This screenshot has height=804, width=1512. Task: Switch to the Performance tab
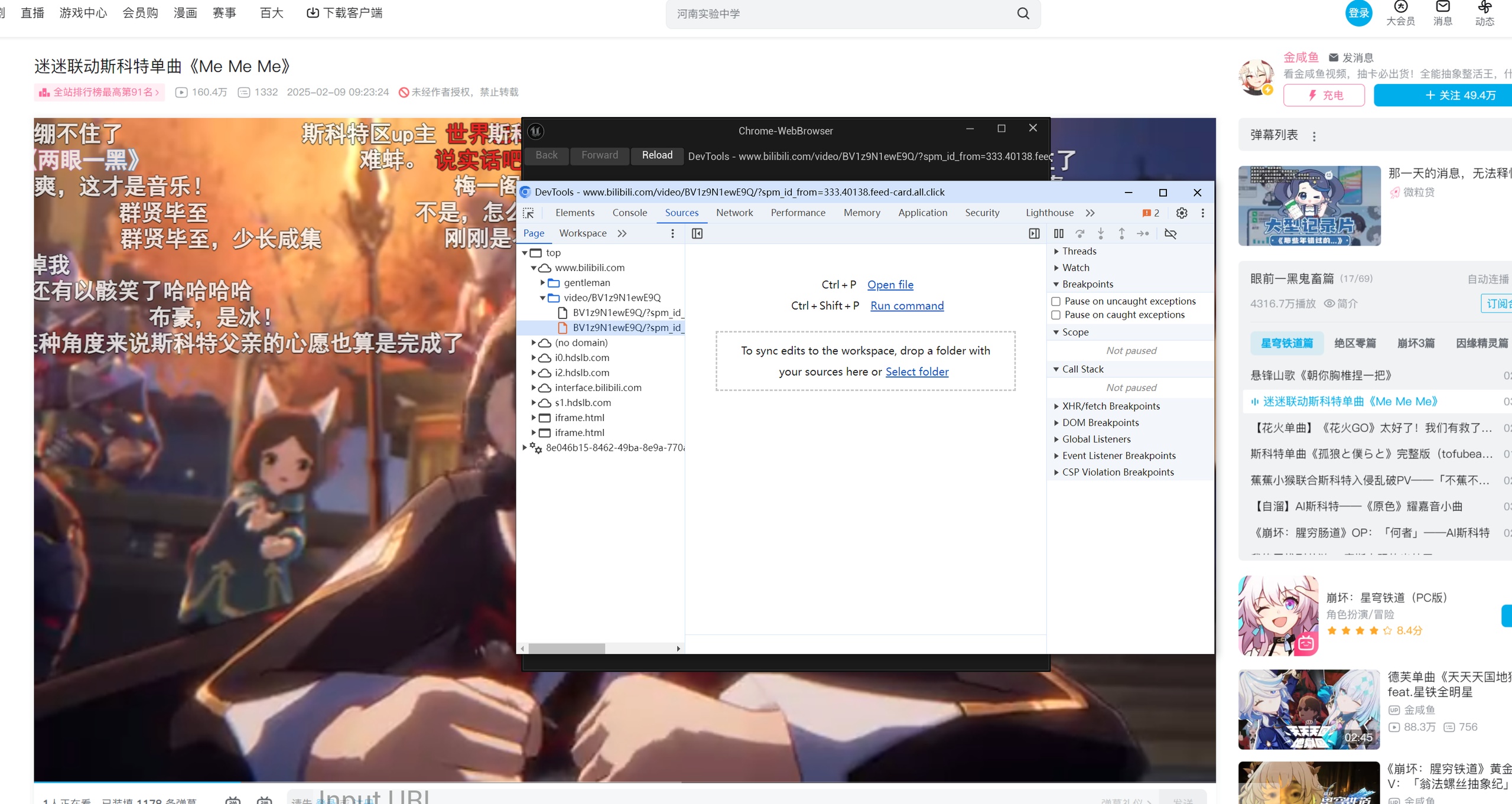(x=798, y=213)
